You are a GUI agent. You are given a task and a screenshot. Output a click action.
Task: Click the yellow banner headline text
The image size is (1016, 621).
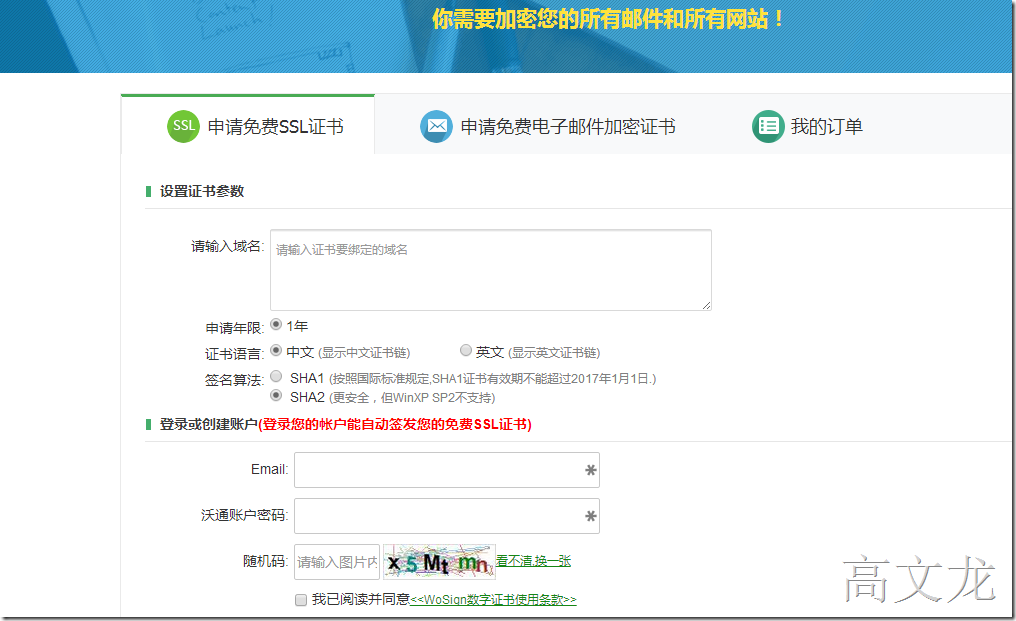(608, 19)
